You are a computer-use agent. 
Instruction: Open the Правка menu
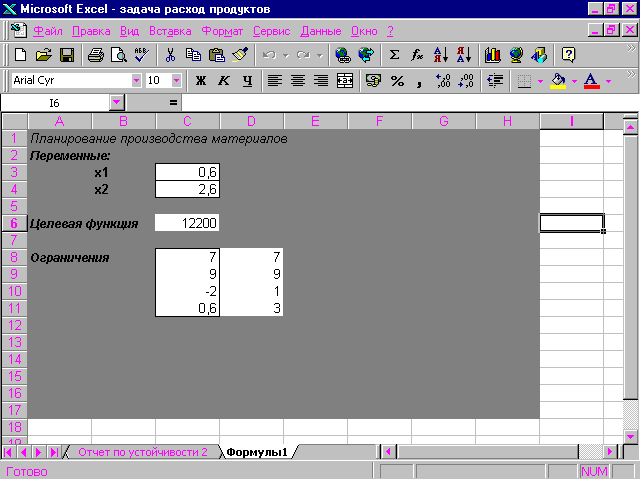pyautogui.click(x=91, y=31)
